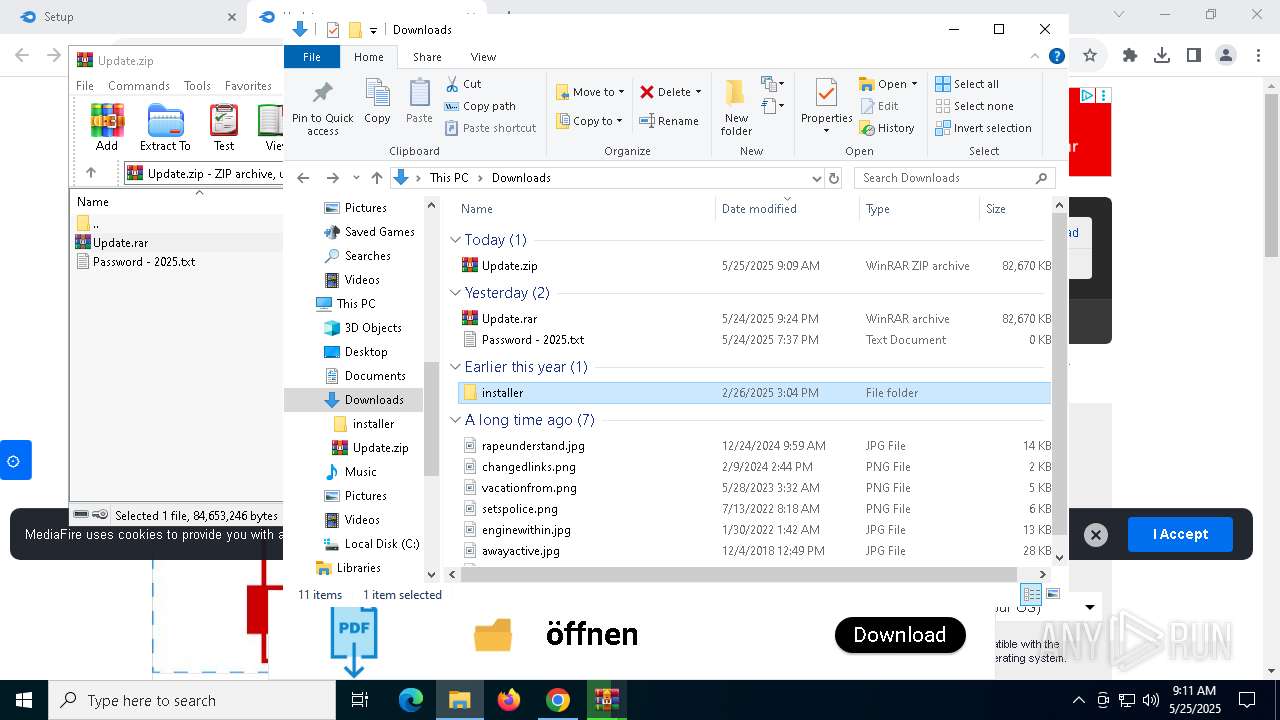Click WinRAR Add toolbar icon

pos(107,127)
